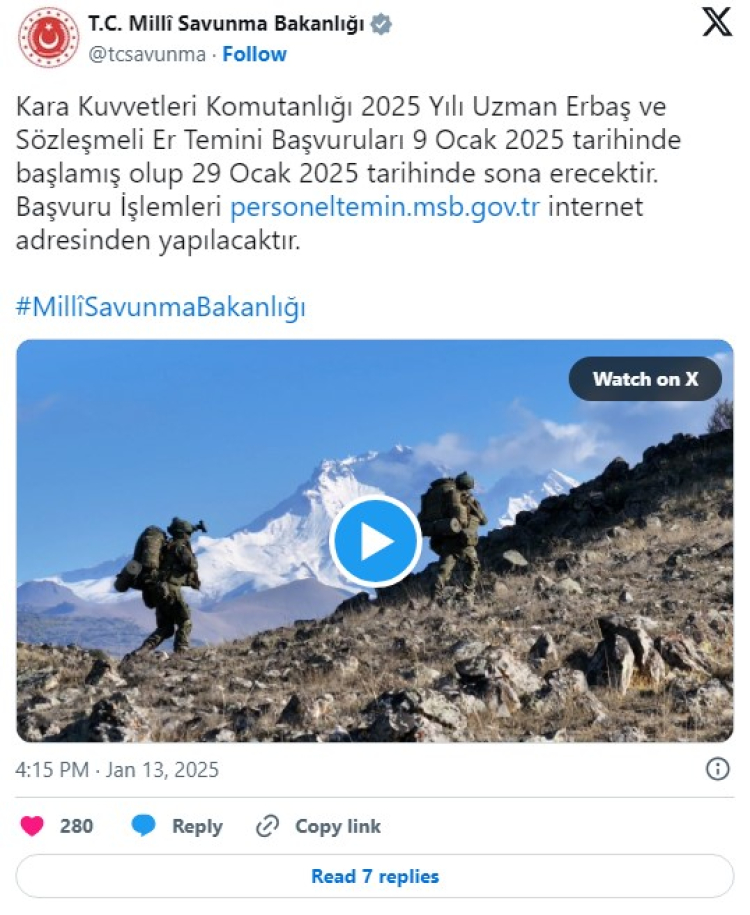Click the copy link chain icon
This screenshot has height=915, width=750.
click(268, 826)
